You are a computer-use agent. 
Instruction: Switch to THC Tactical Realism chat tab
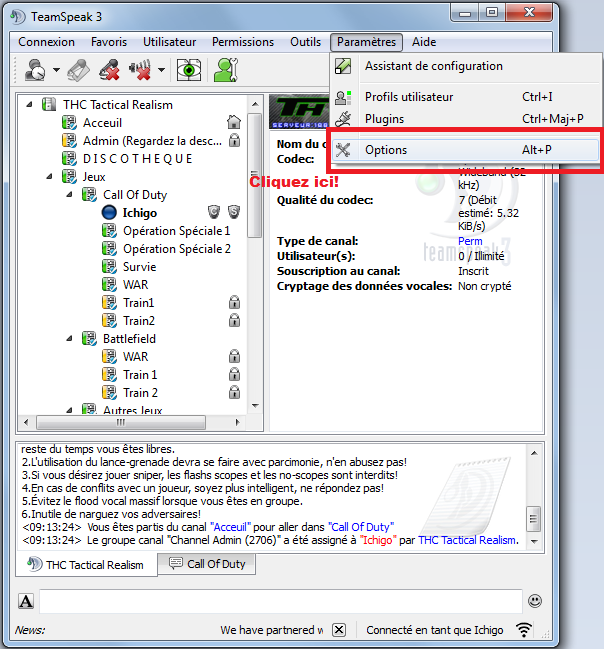point(87,565)
